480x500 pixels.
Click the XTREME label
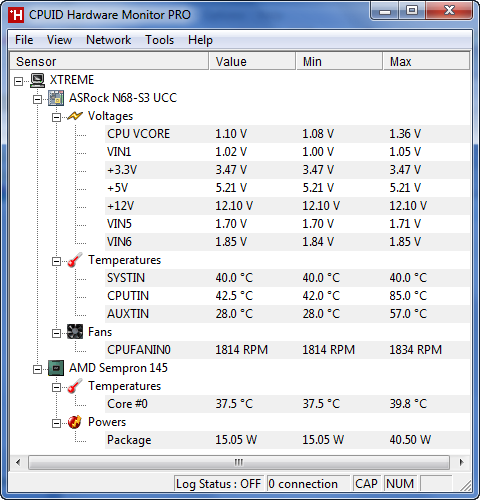[72, 80]
